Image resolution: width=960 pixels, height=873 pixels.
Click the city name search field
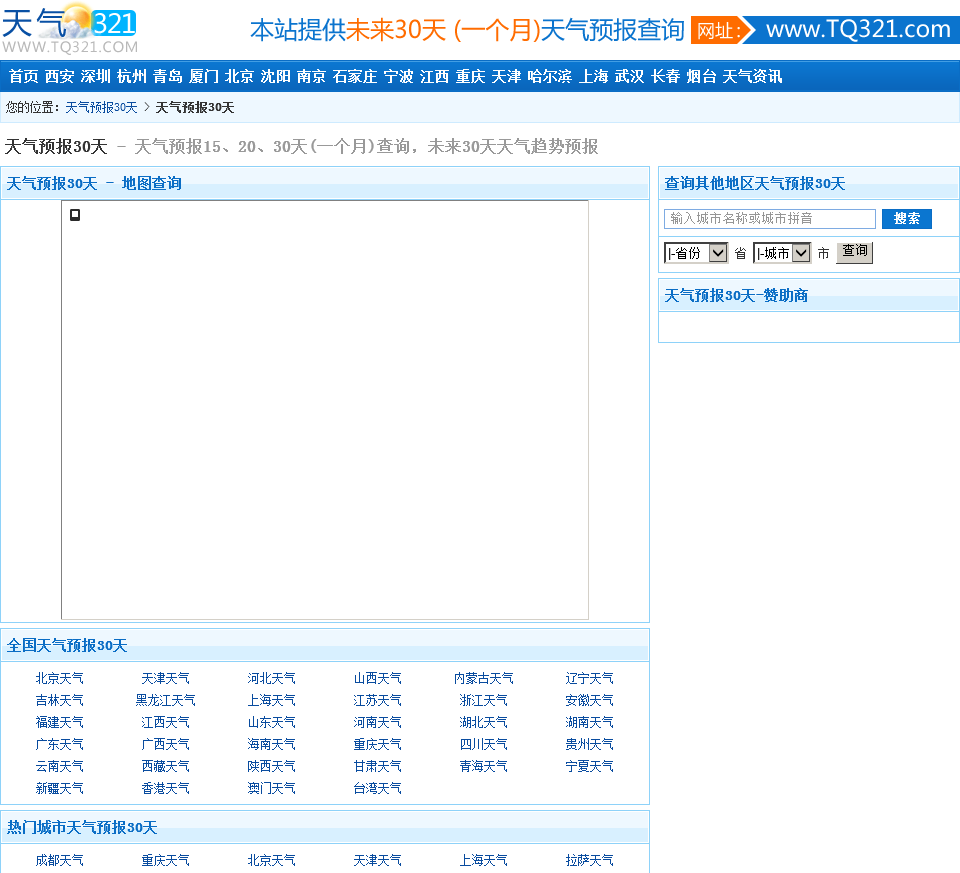click(x=770, y=219)
